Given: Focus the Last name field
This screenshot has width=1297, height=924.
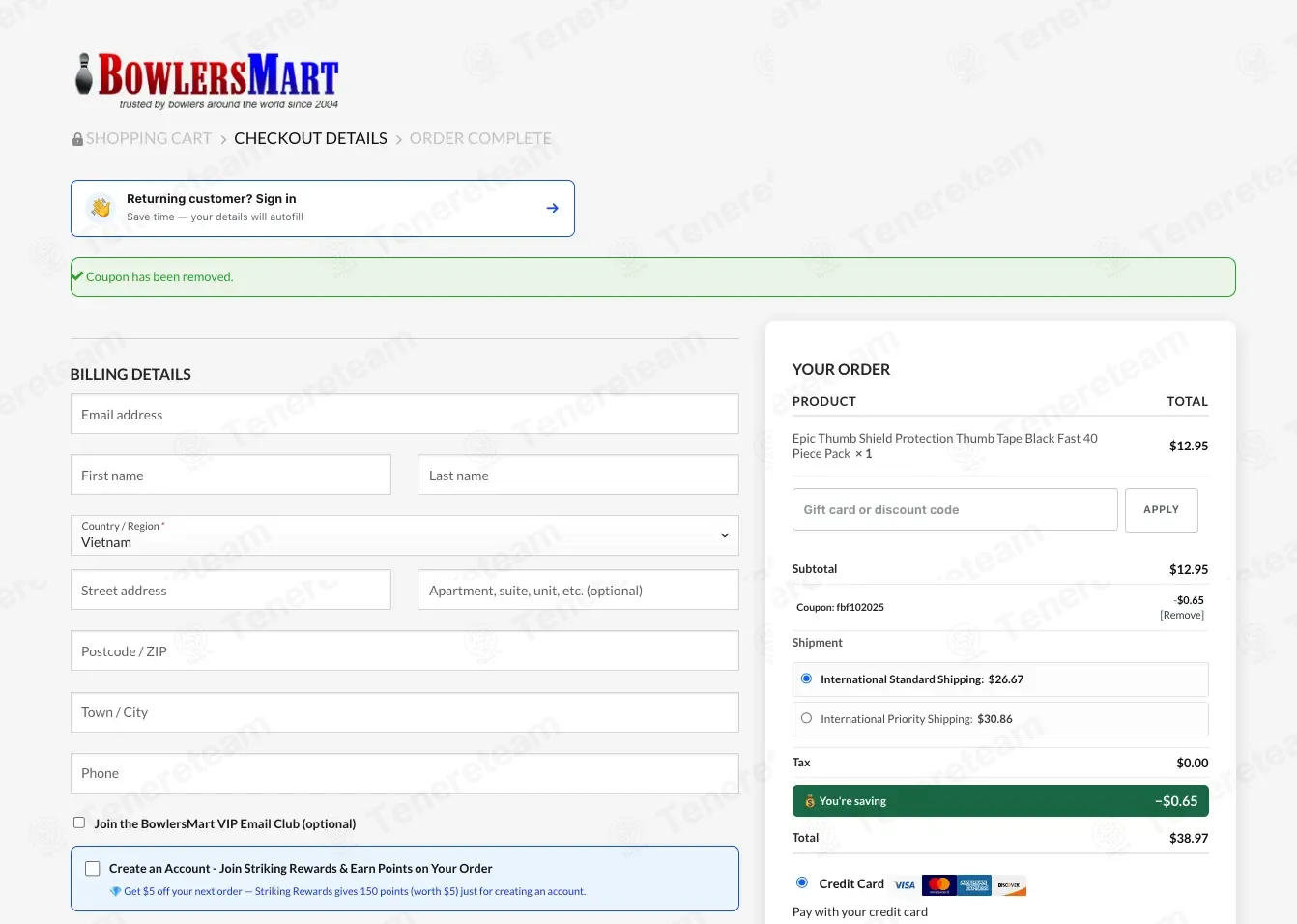Looking at the screenshot, I should (578, 475).
